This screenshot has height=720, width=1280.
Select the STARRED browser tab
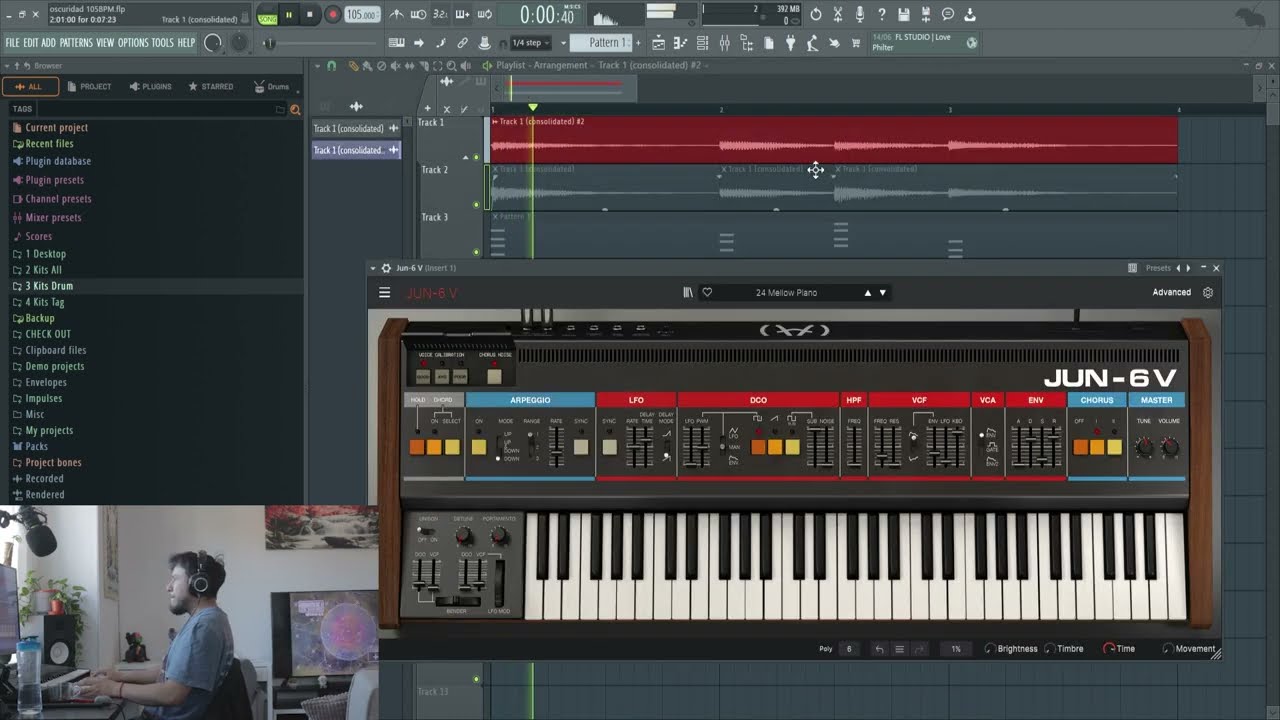[x=210, y=86]
